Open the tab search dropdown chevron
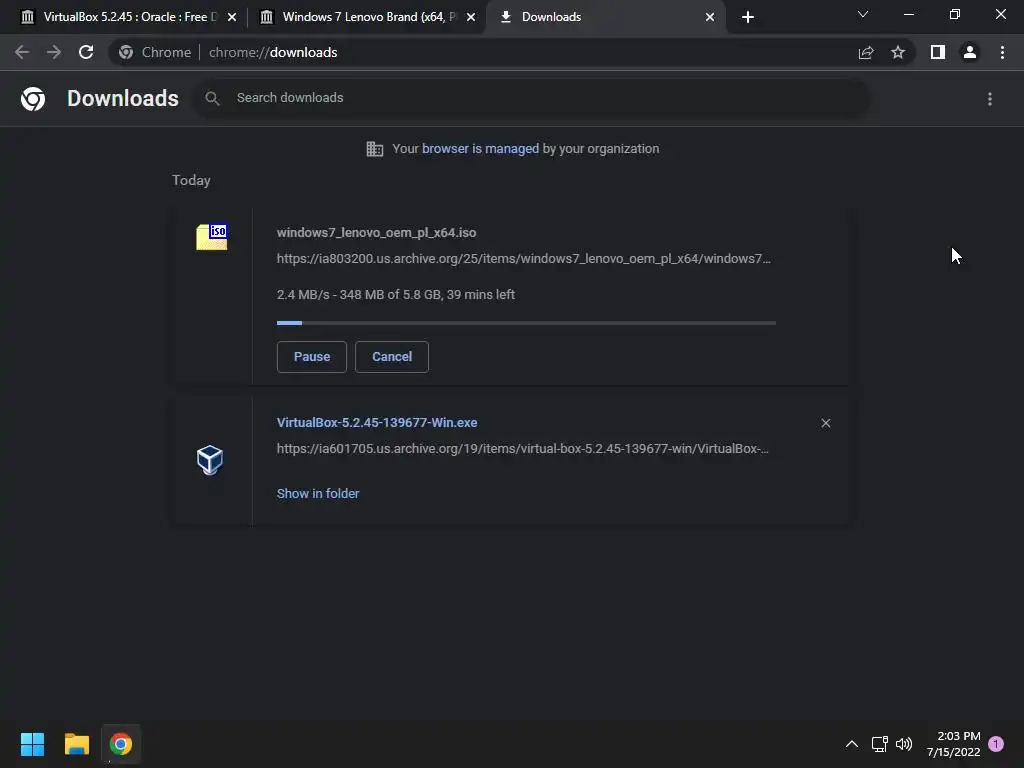 pyautogui.click(x=863, y=14)
